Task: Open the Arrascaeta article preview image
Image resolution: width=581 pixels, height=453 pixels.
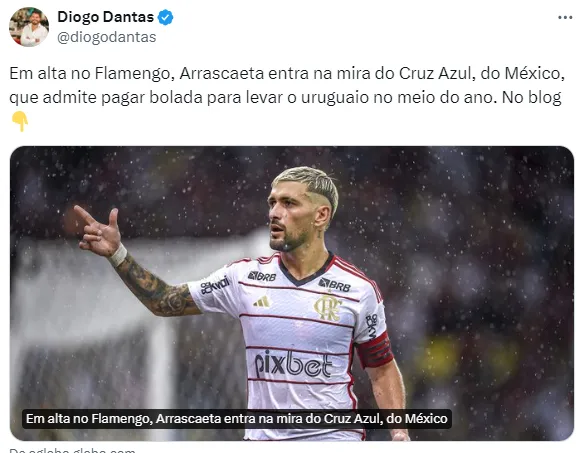Action: point(292,293)
